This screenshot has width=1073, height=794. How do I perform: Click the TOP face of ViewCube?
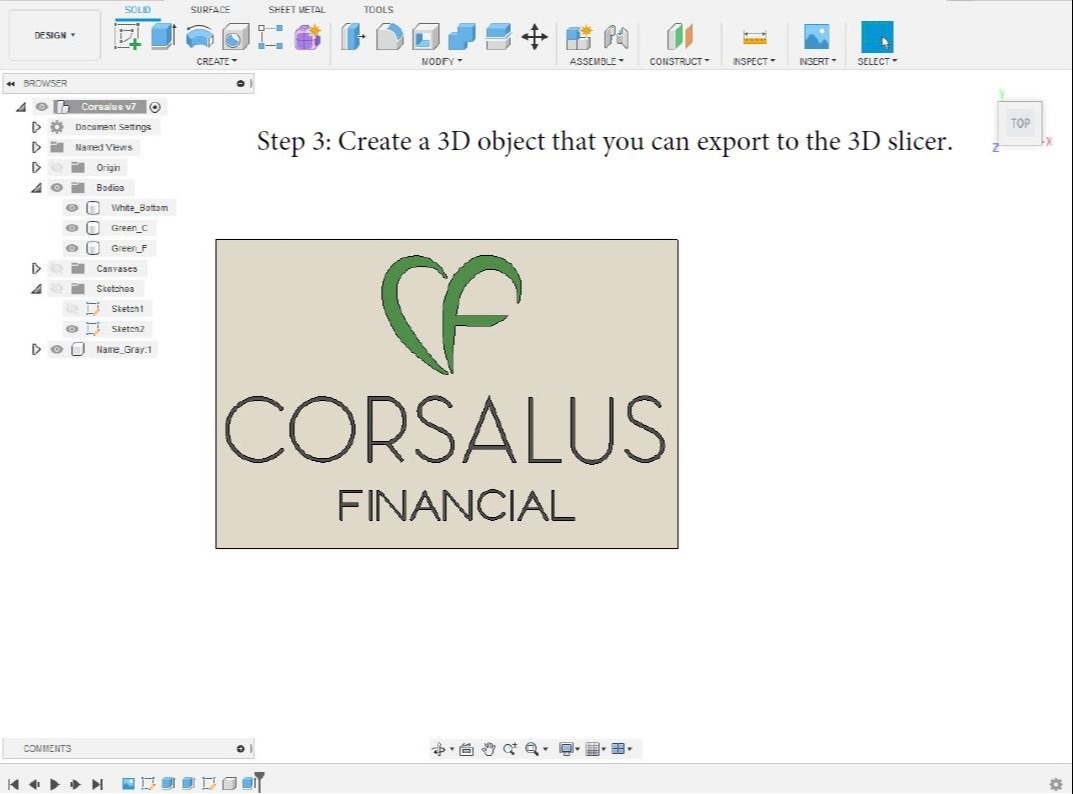coord(1020,124)
